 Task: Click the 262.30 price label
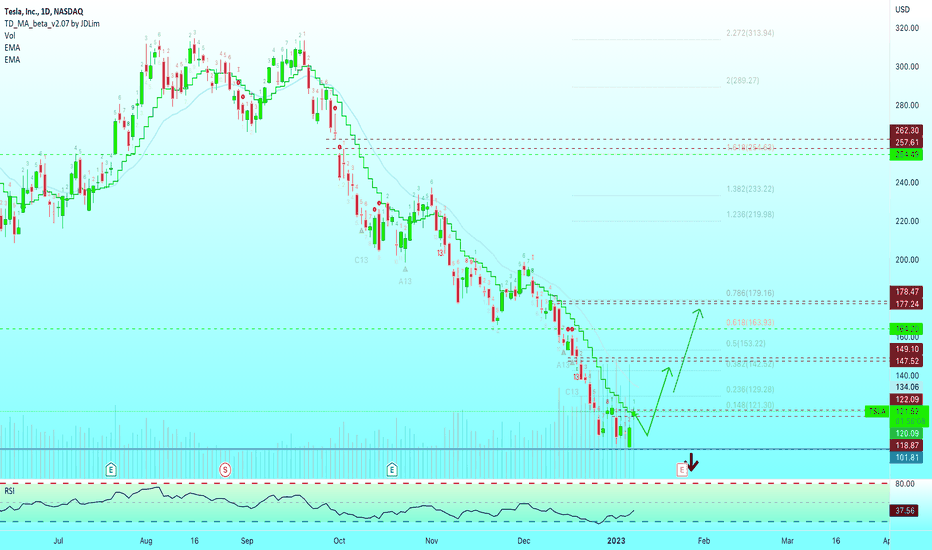click(x=906, y=130)
